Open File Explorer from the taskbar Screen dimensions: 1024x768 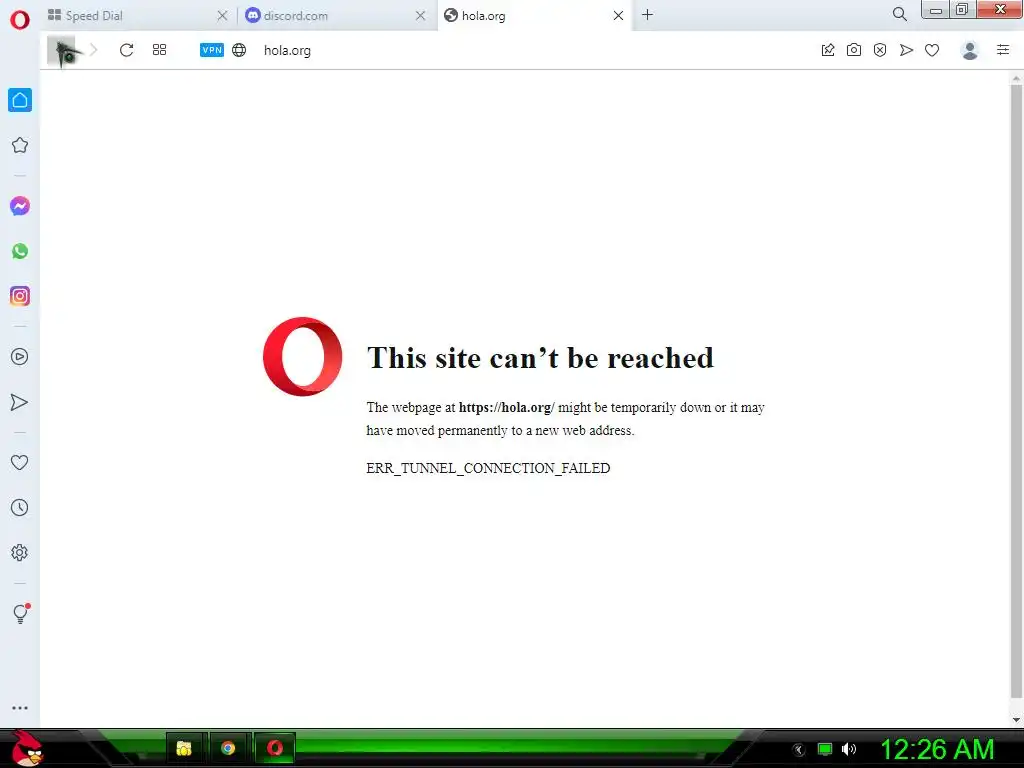(x=185, y=748)
